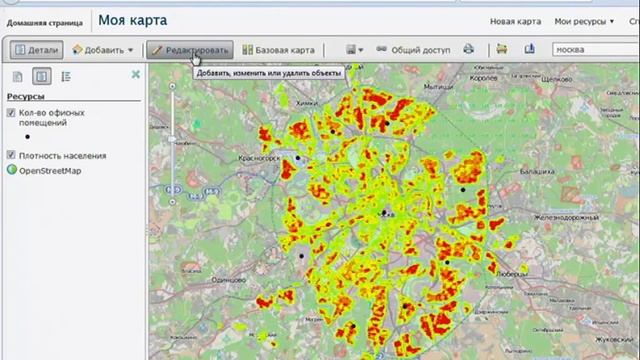Show the legend panel icon
The width and height of the screenshot is (640, 360).
coord(66,76)
